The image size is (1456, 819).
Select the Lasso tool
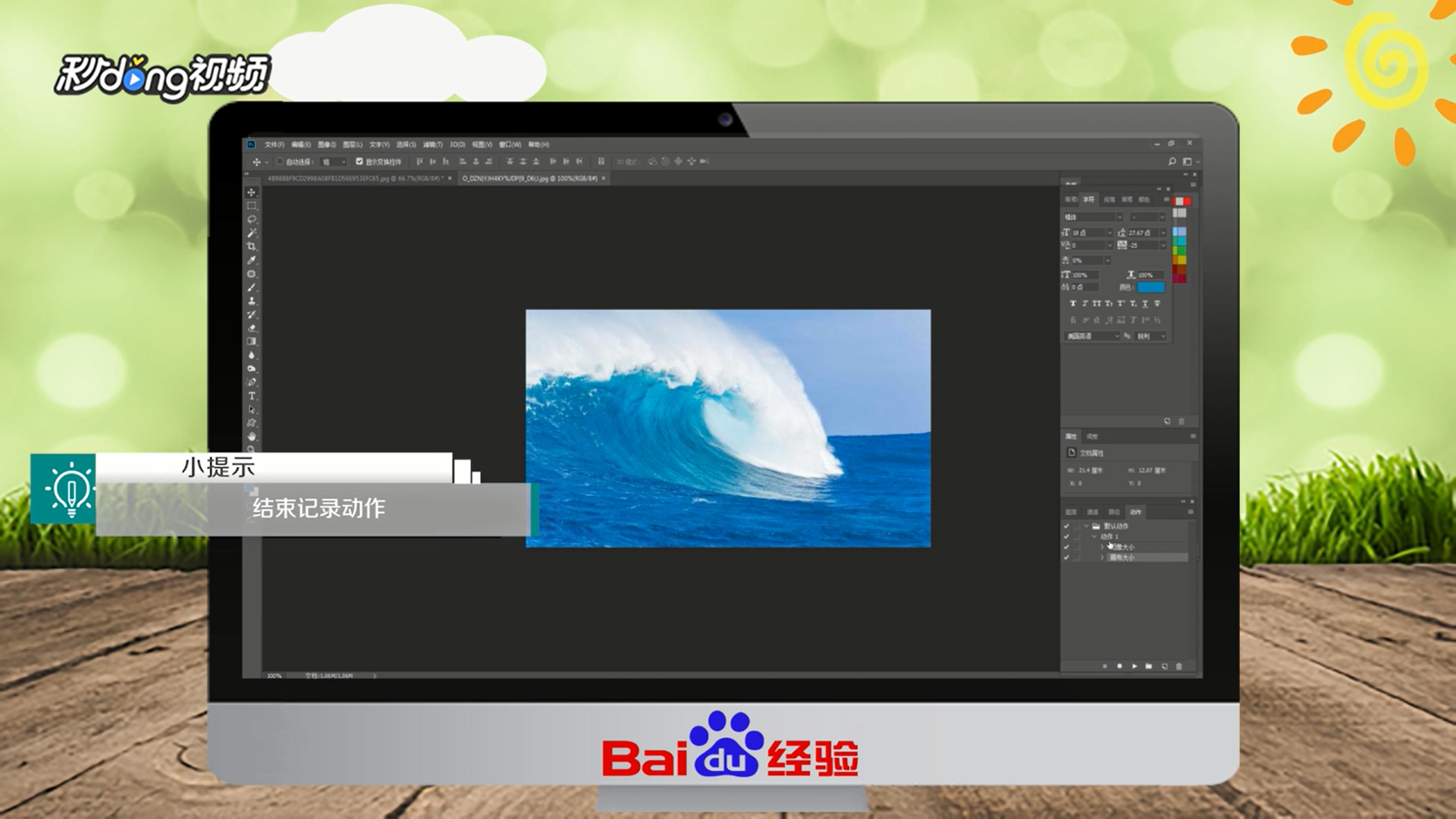(252, 219)
